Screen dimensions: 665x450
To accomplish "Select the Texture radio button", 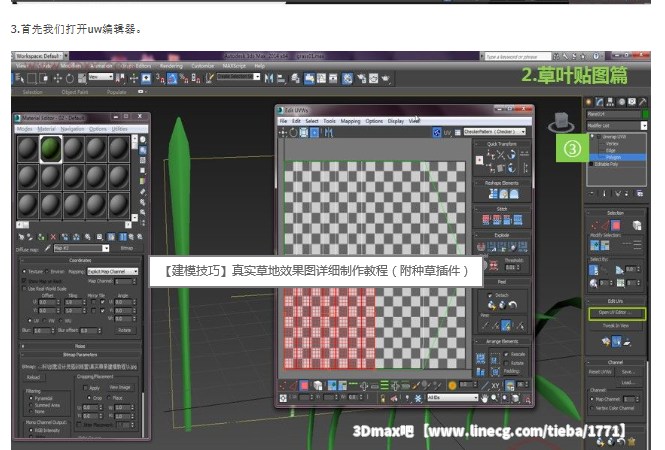I will [x=24, y=271].
